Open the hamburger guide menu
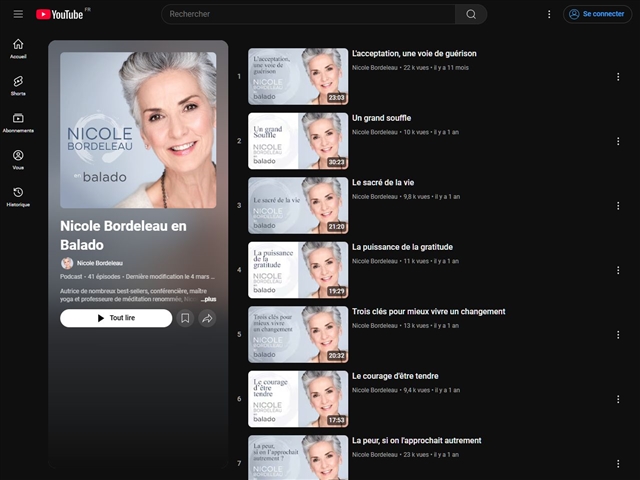 click(x=18, y=14)
